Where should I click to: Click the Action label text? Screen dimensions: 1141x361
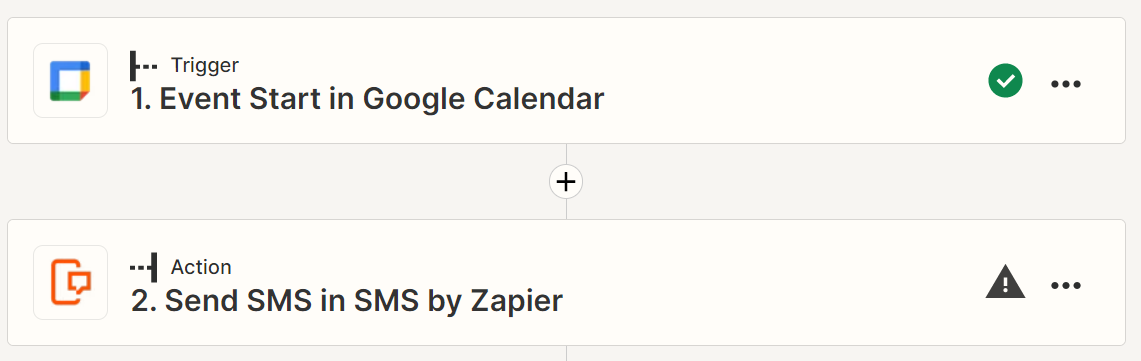click(x=201, y=267)
